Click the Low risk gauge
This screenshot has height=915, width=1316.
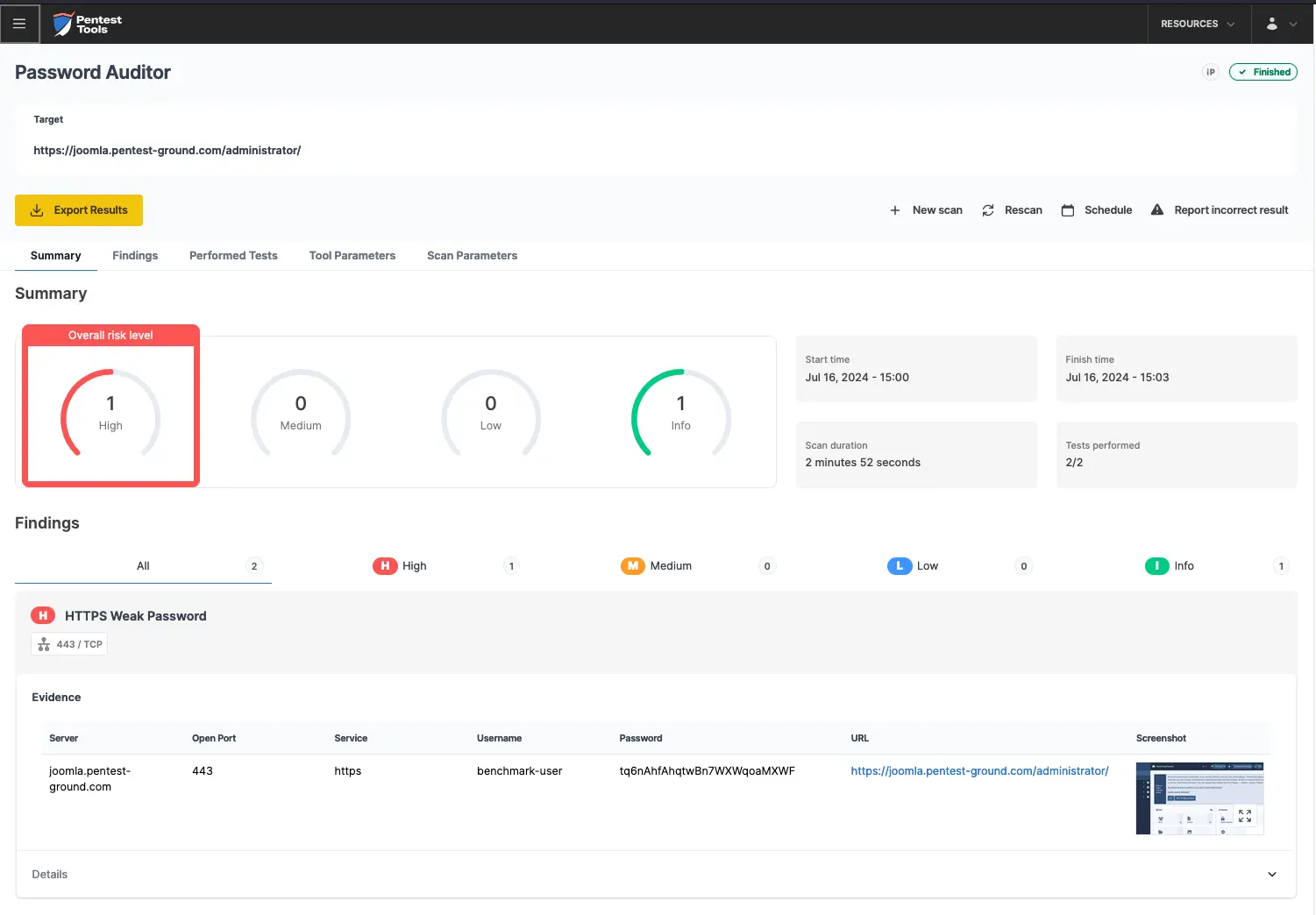click(491, 414)
